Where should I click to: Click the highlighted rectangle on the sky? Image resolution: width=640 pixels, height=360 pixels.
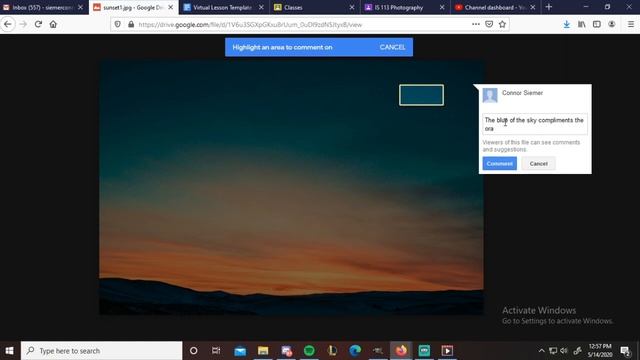point(421,95)
